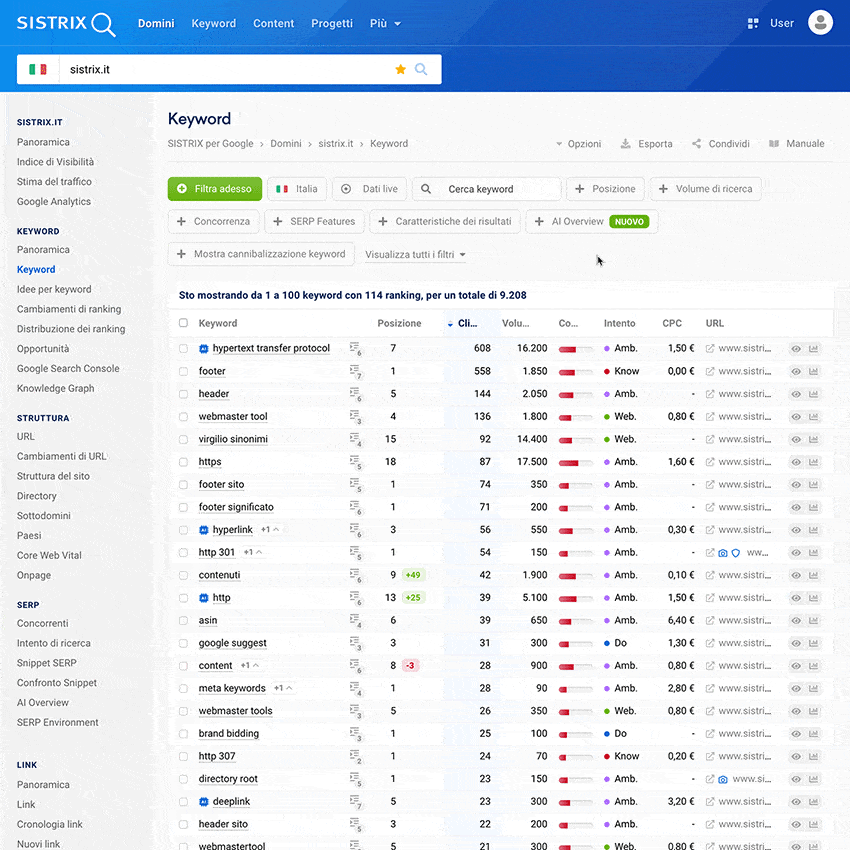Select all keywords via header checkbox
This screenshot has width=850, height=850.
[183, 323]
